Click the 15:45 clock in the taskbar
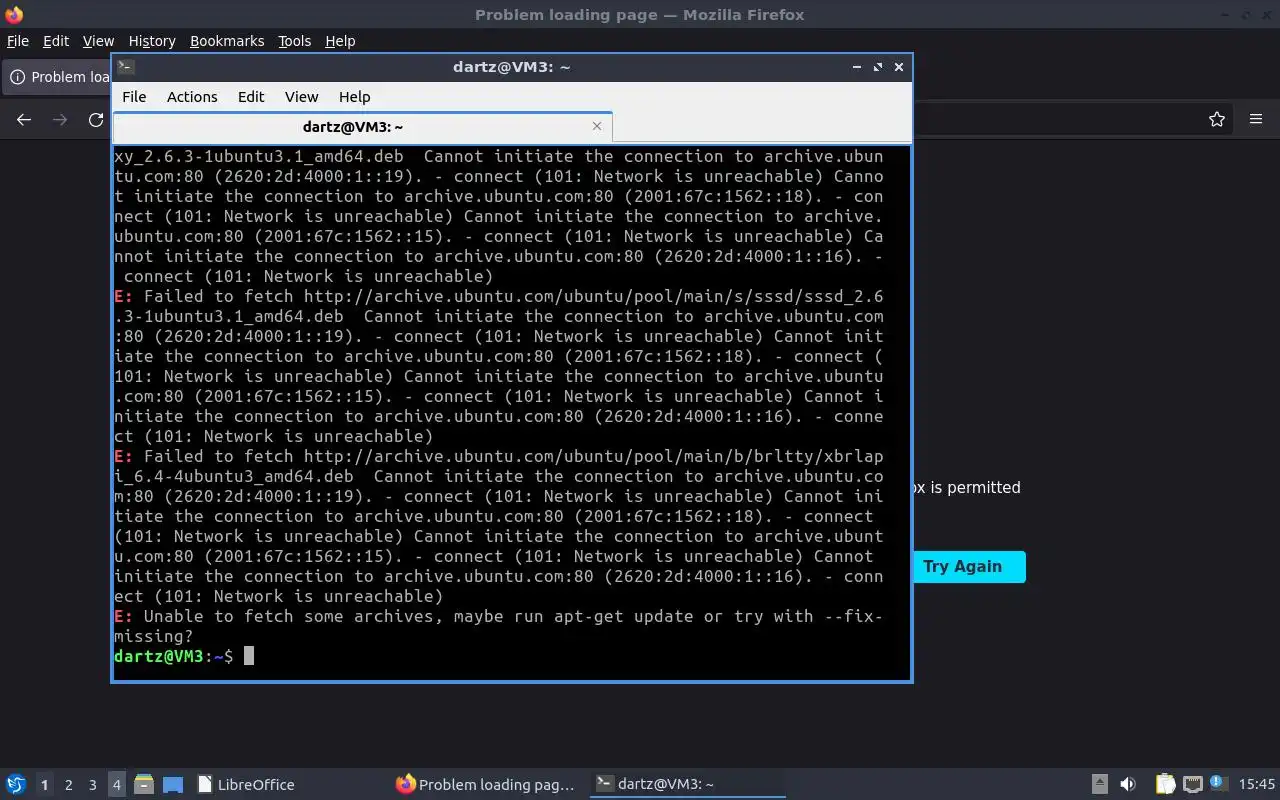This screenshot has width=1280, height=800. click(1257, 785)
